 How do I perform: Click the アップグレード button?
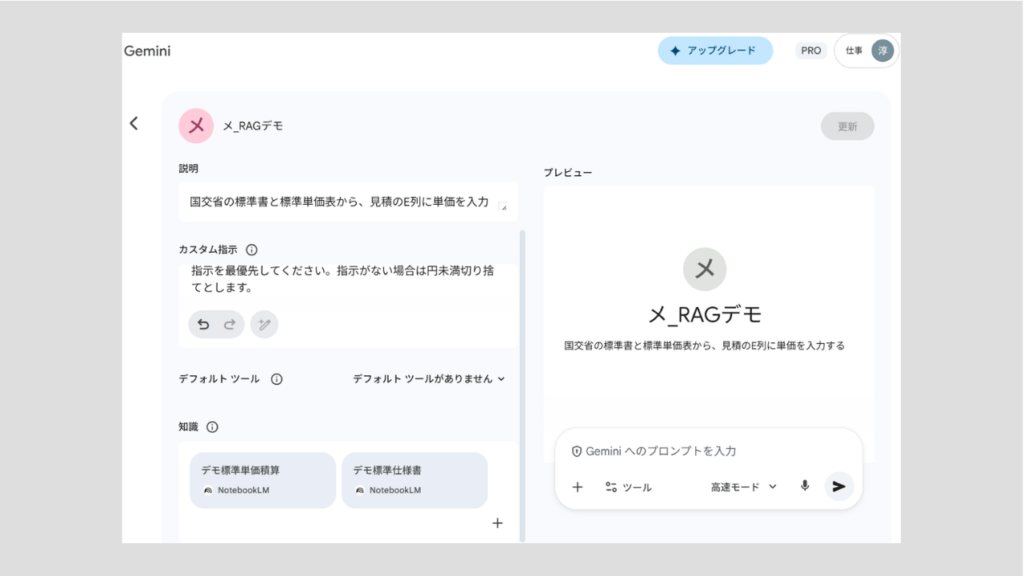click(715, 50)
